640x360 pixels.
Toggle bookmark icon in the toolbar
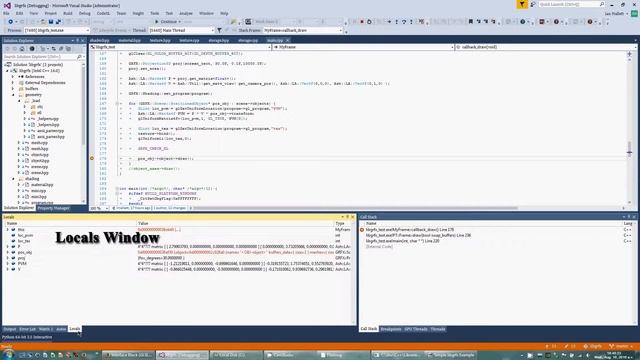471,22
